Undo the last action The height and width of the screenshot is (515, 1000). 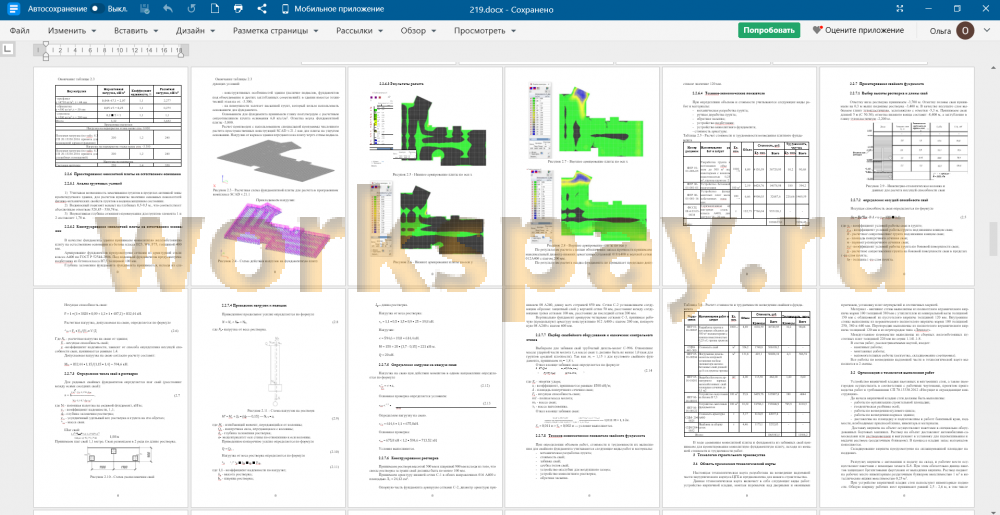(x=168, y=9)
